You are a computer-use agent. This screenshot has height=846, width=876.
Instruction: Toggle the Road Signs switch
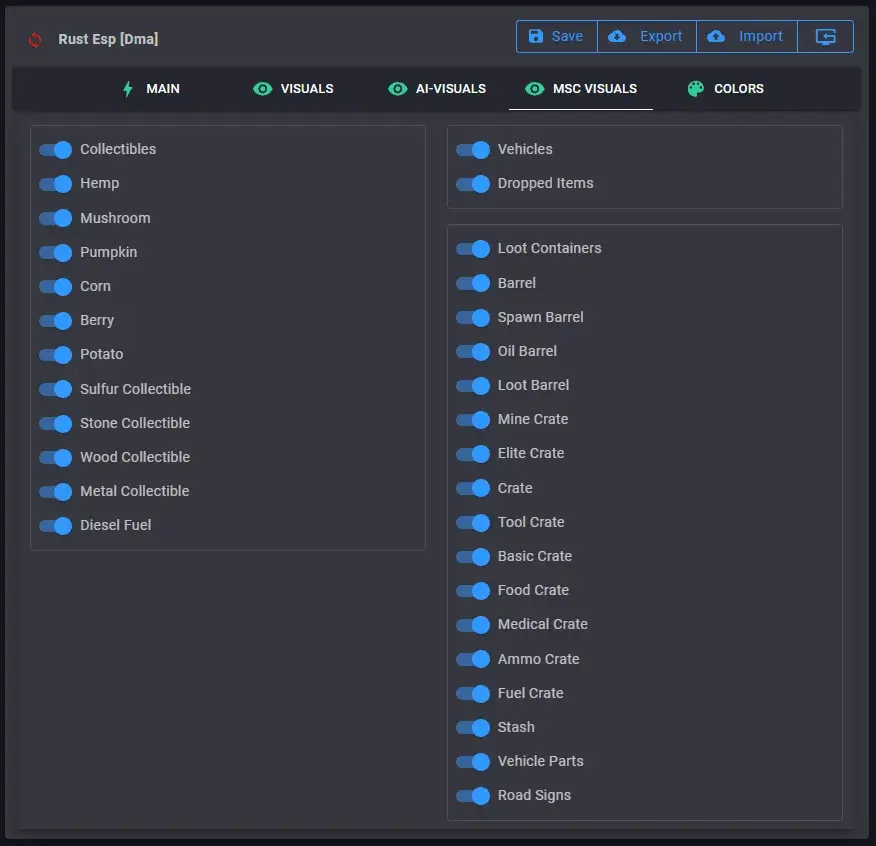(473, 796)
